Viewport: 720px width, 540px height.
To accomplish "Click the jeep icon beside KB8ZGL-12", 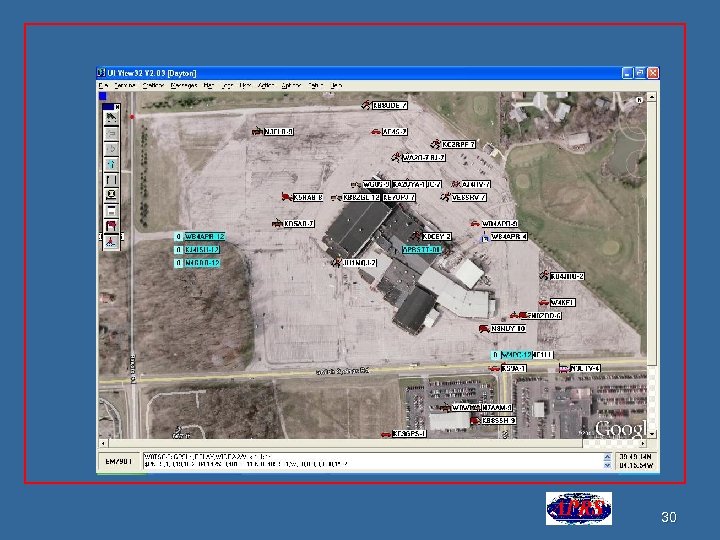I will [x=336, y=197].
